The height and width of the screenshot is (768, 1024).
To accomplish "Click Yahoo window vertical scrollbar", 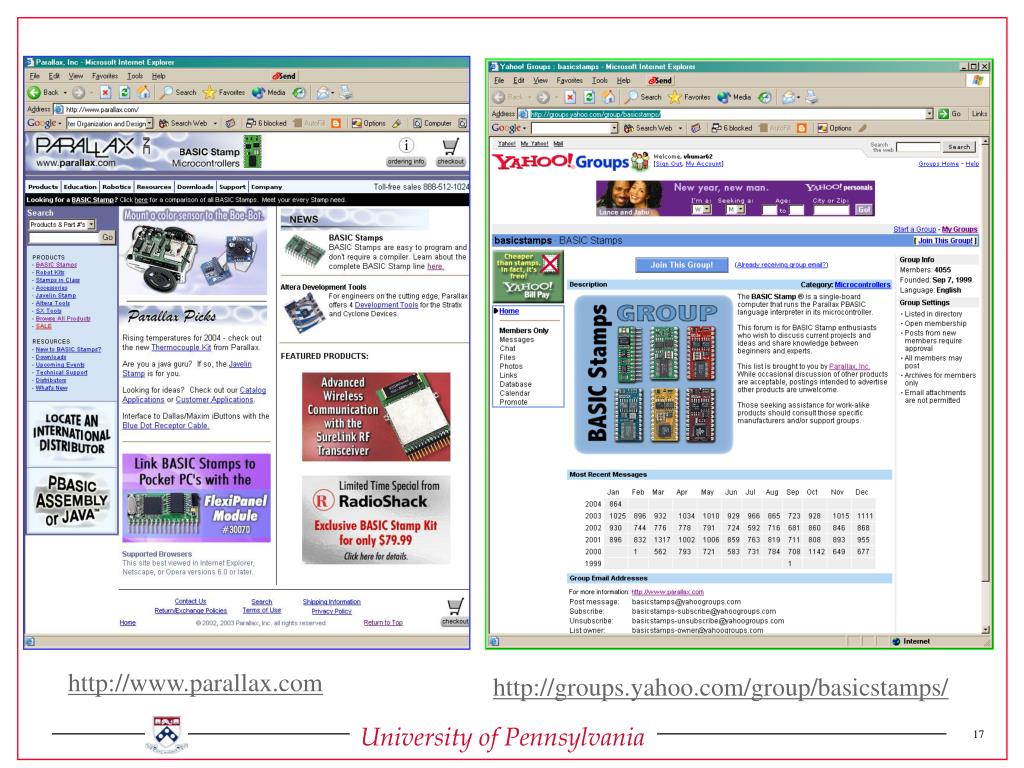I will point(985,385).
